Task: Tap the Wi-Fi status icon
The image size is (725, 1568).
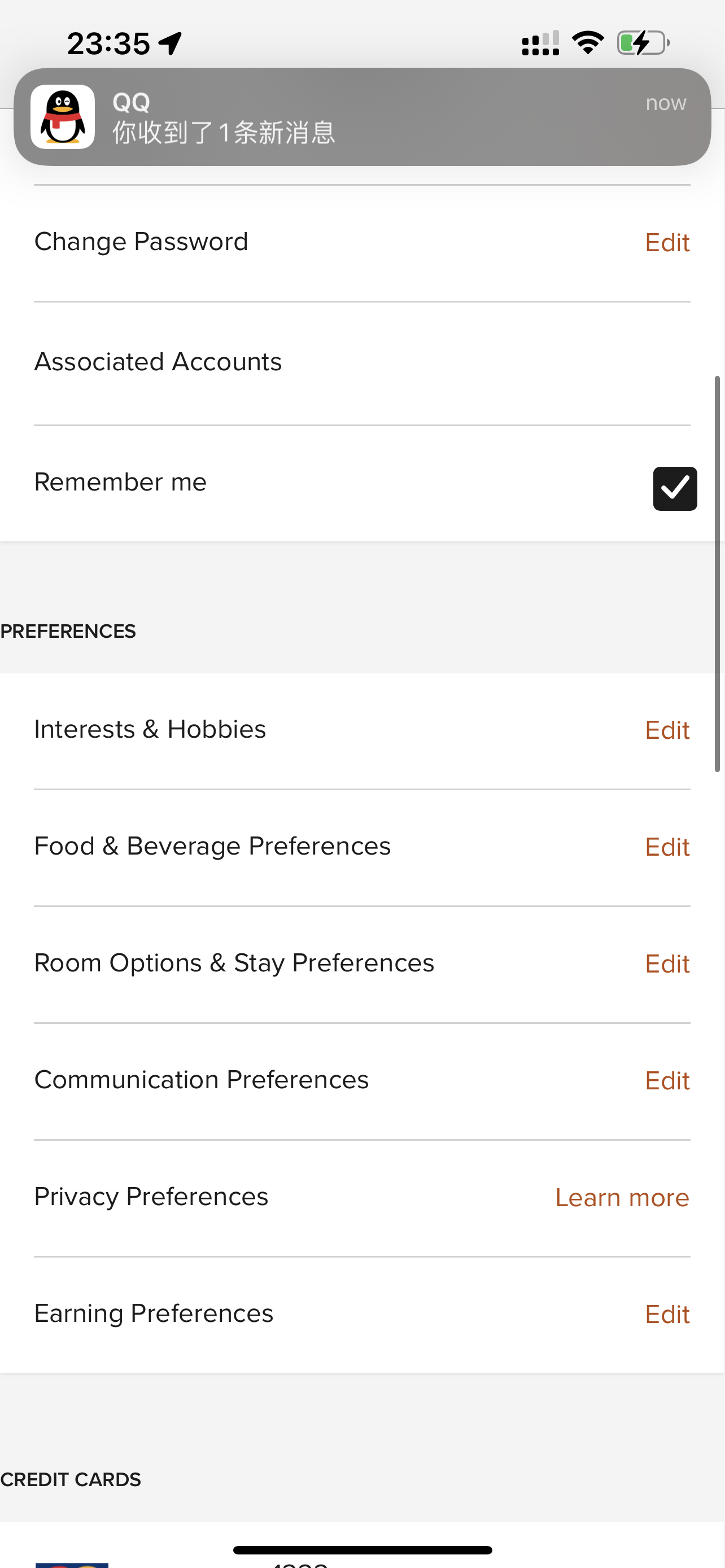Action: [587, 42]
